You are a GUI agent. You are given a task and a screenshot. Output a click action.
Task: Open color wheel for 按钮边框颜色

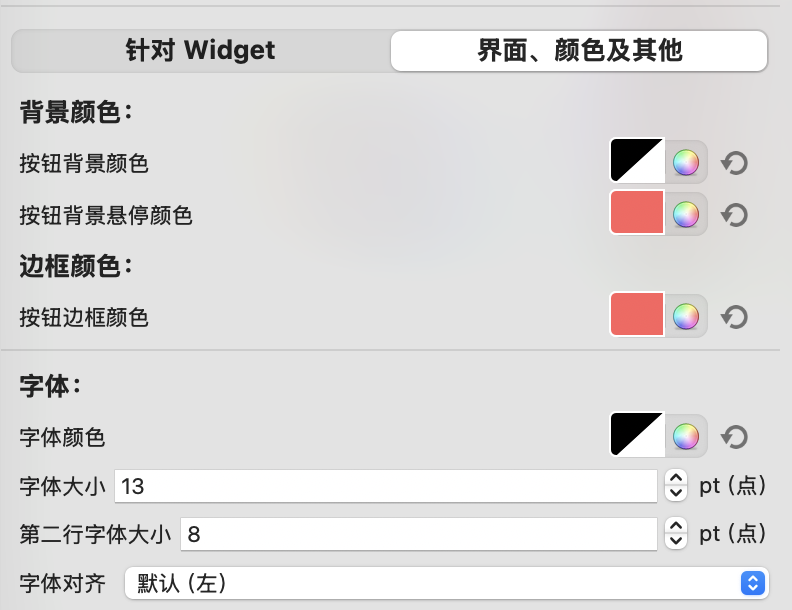point(686,317)
